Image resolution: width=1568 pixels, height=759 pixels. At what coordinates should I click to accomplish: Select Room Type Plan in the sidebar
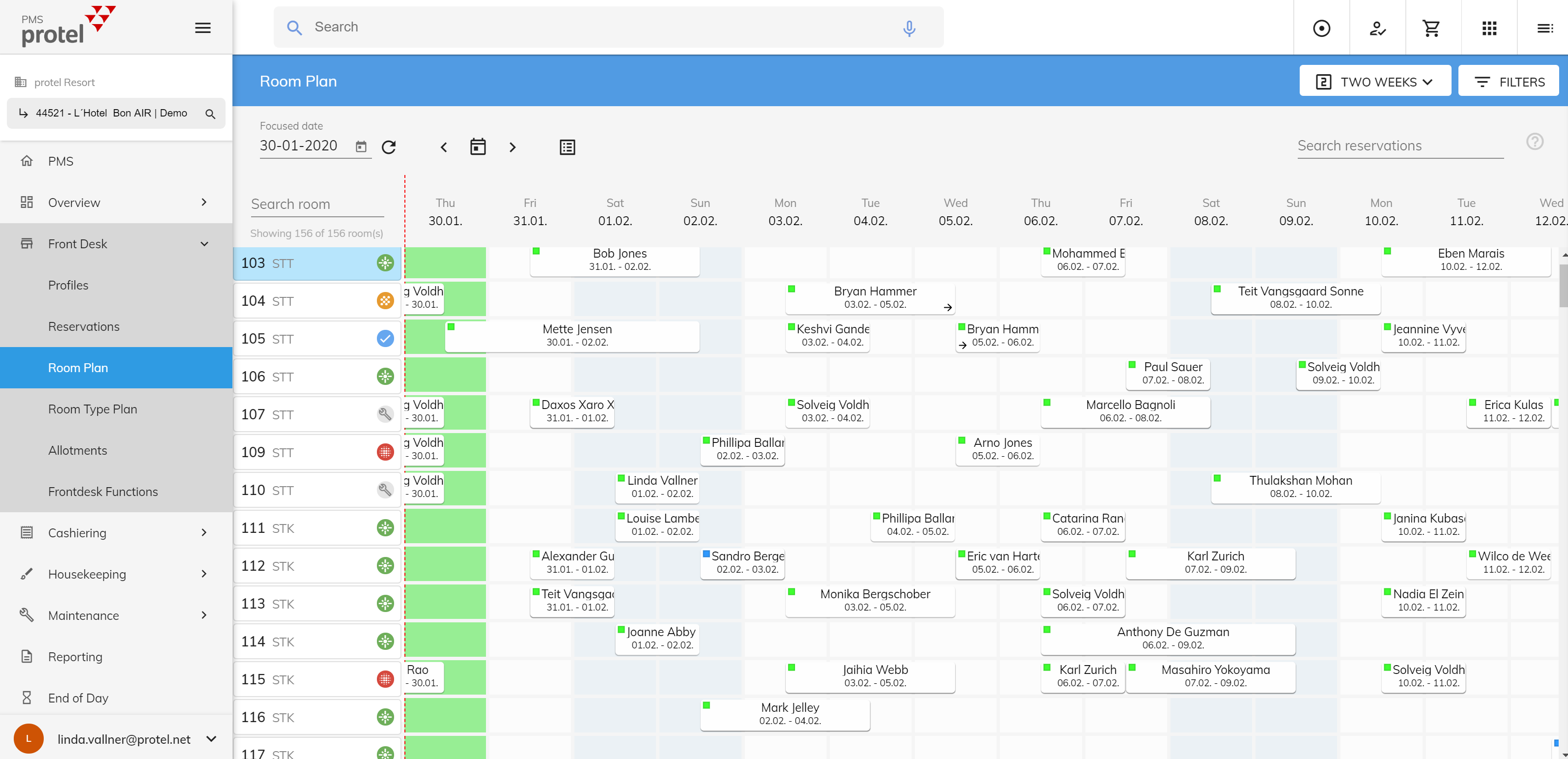coord(92,409)
